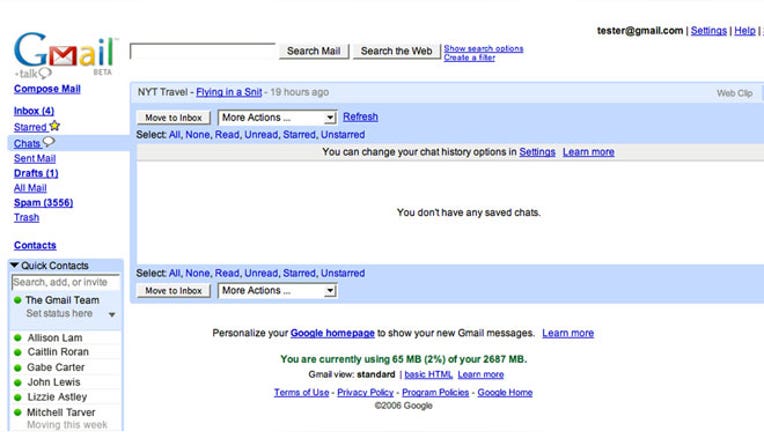Click Learn more in the chat history notice
Screen dimensions: 764x432
pyautogui.click(x=589, y=152)
